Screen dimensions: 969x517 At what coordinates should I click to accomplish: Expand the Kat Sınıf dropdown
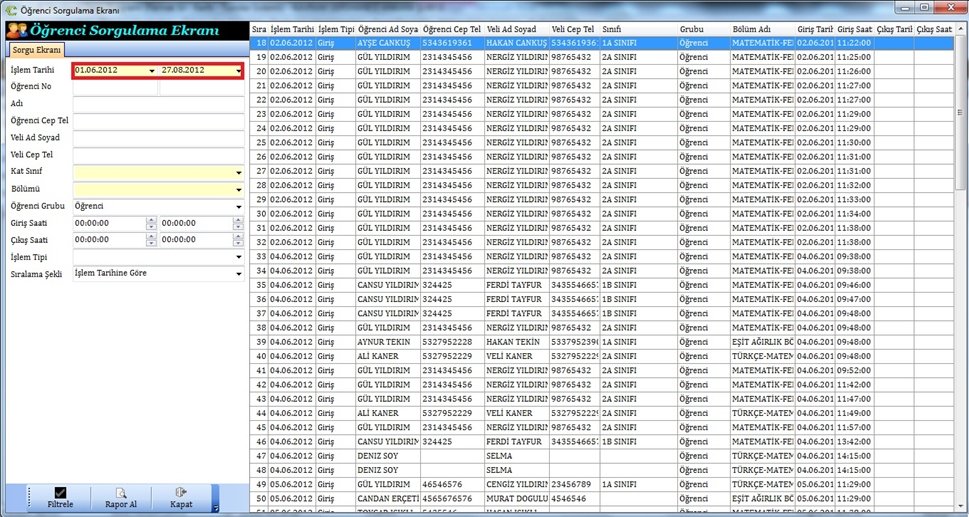[x=238, y=173]
